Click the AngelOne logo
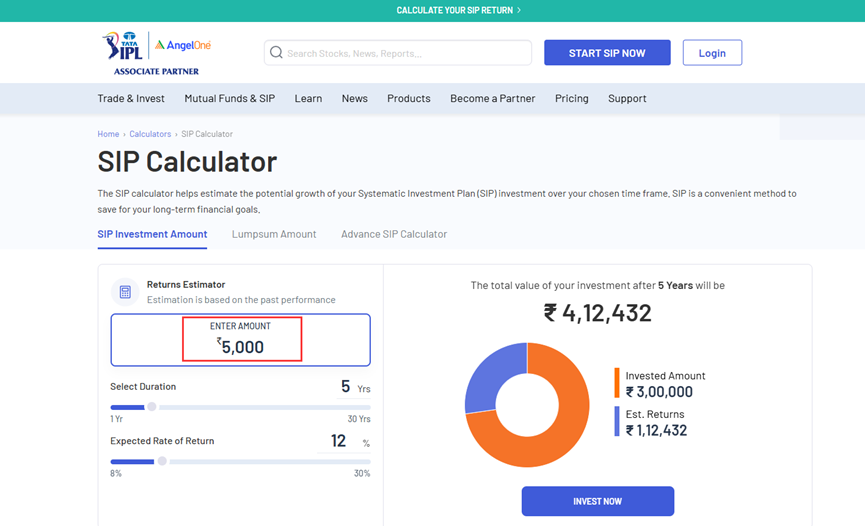Viewport: 865px width, 526px height. 183,45
